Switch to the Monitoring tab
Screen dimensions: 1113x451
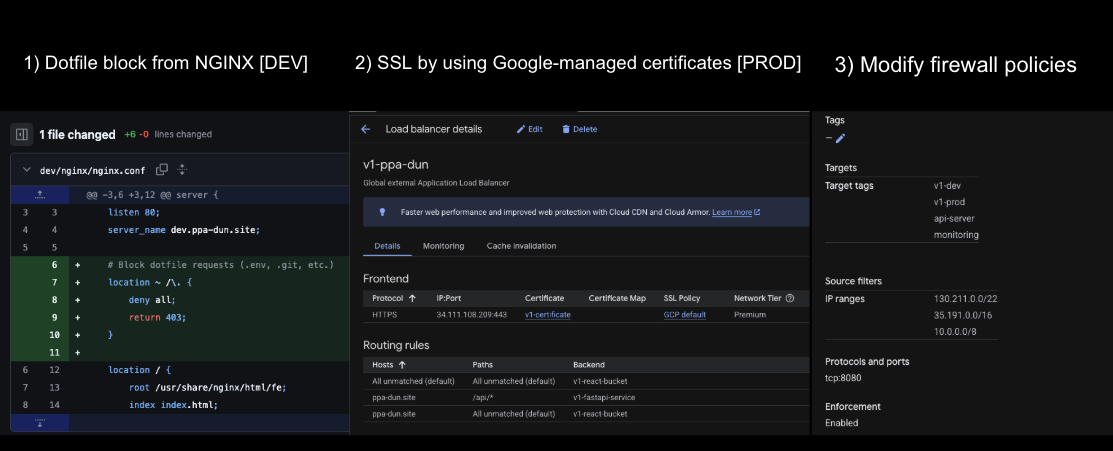click(443, 246)
